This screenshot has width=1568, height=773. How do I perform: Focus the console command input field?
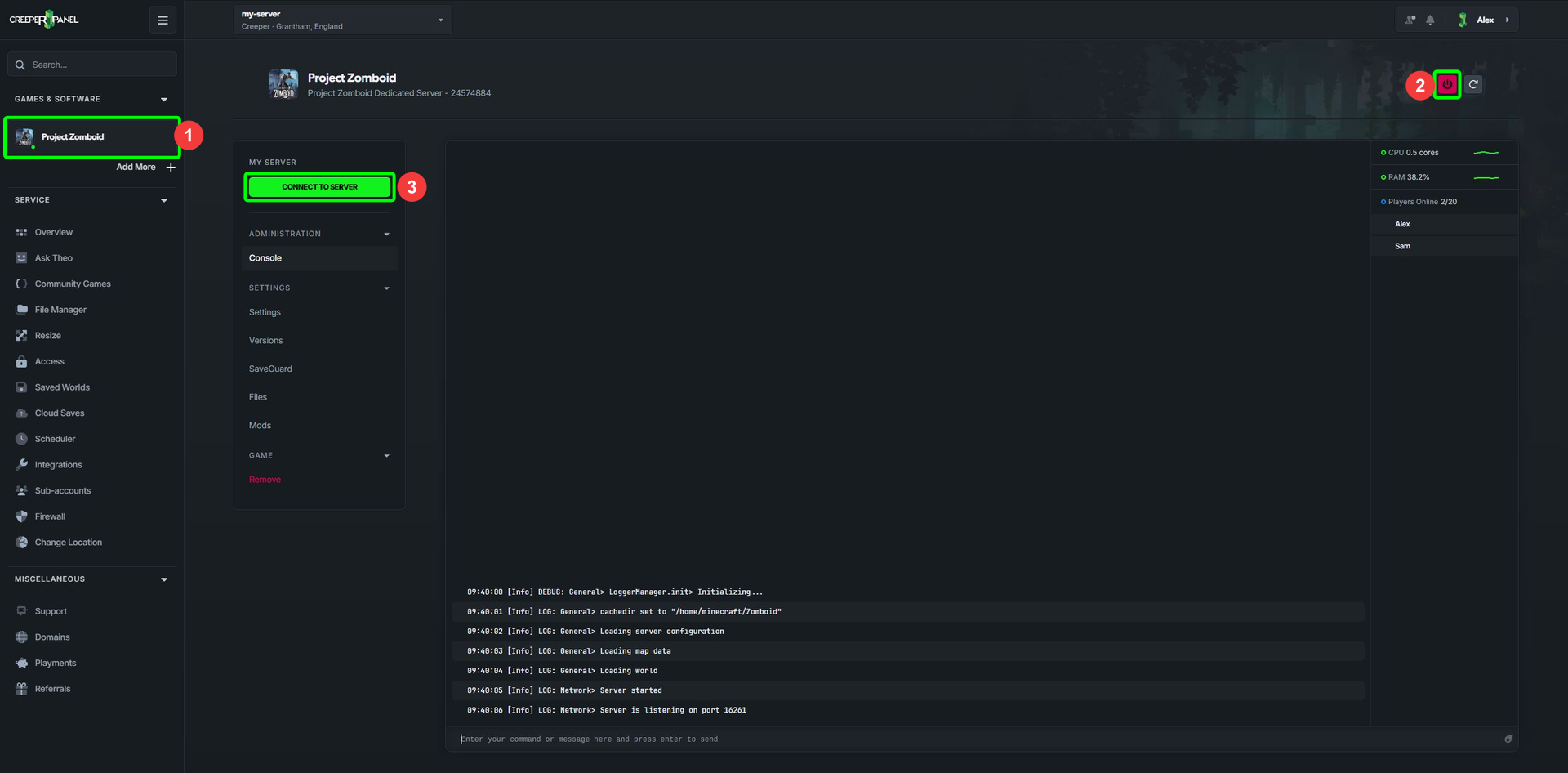(980, 739)
